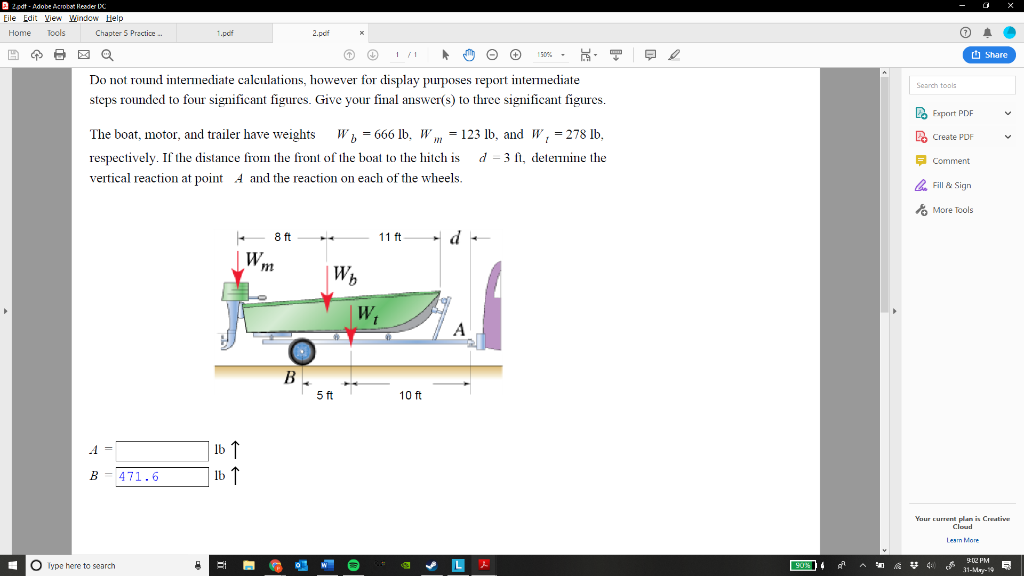This screenshot has width=1024, height=576.
Task: Send the document by email
Action: coord(84,55)
